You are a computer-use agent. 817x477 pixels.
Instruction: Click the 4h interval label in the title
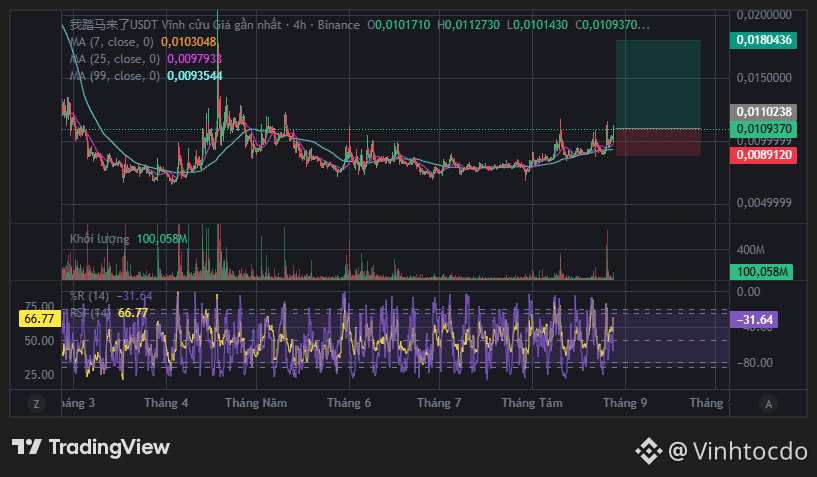tap(300, 25)
